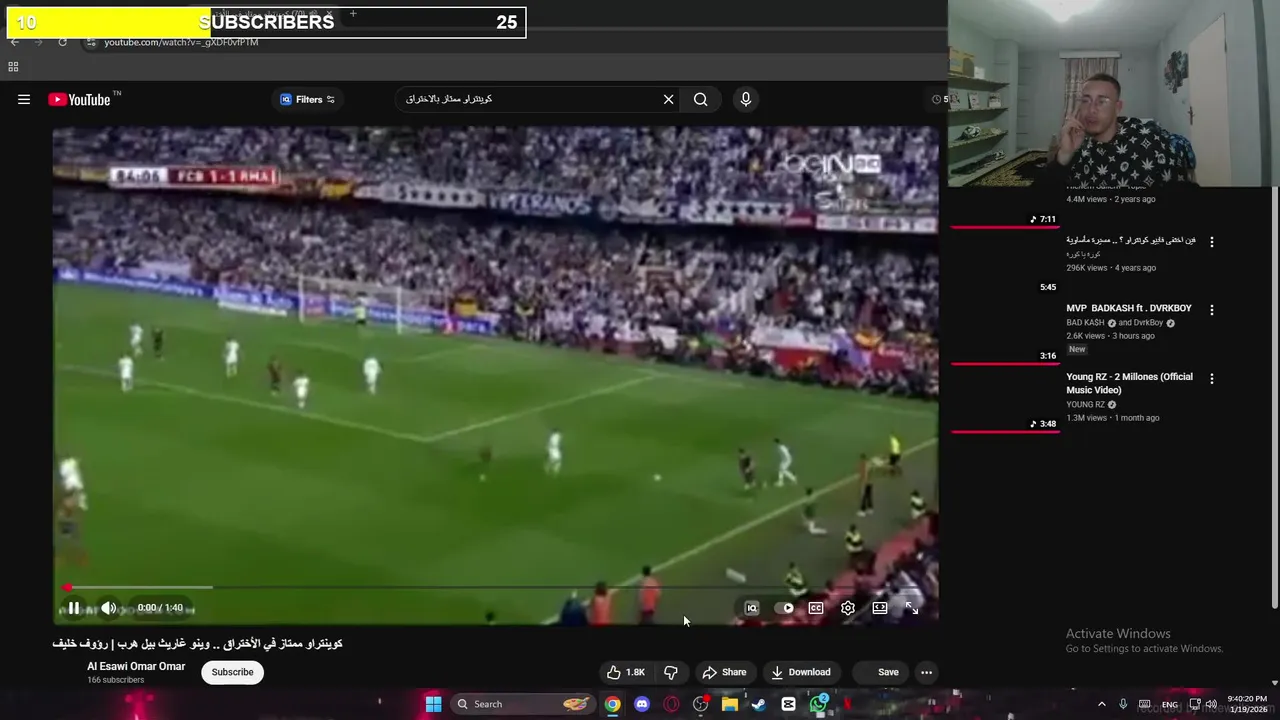Open Opera GX from taskbar
This screenshot has height=720, width=1280.
point(671,704)
